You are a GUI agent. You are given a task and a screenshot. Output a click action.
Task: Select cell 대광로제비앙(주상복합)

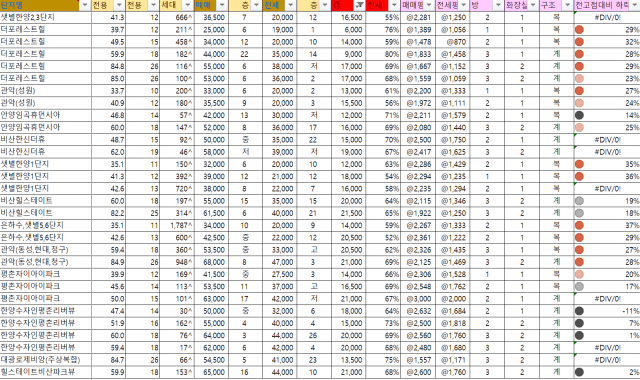(46, 360)
